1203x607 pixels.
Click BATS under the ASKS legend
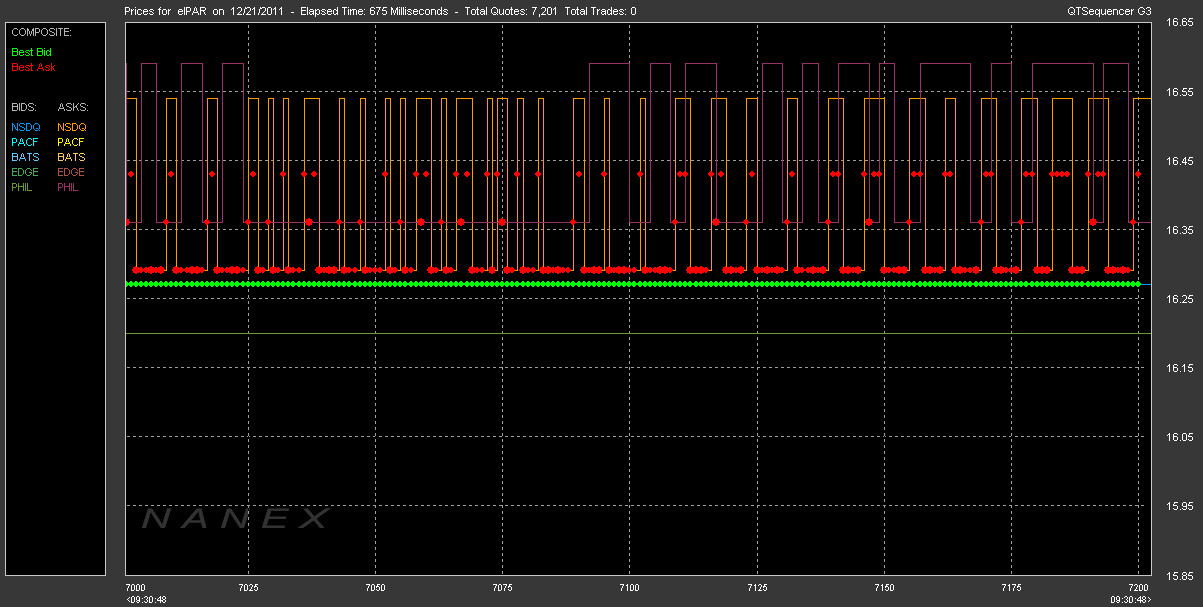[71, 157]
